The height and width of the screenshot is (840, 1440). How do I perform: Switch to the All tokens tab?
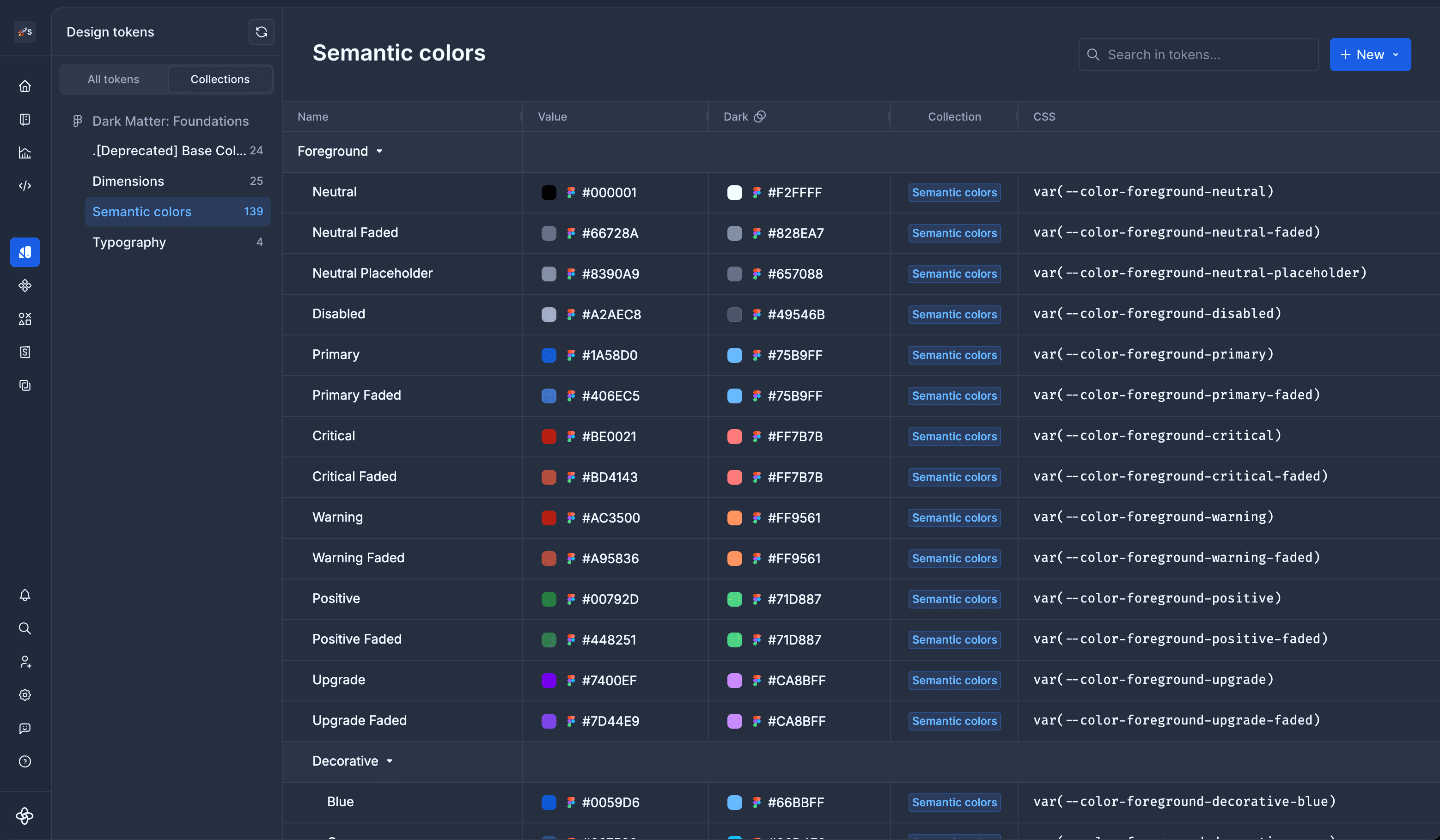[x=113, y=79]
